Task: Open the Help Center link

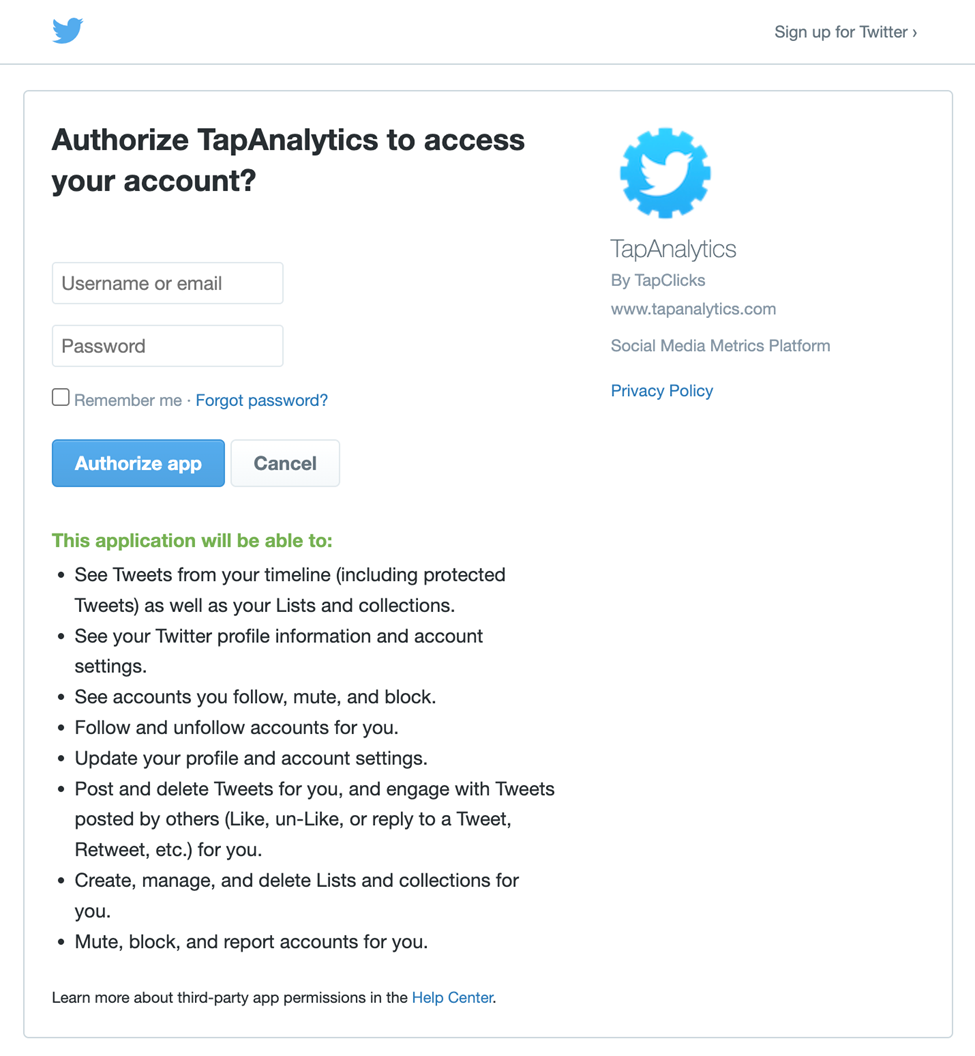Action: [x=452, y=997]
